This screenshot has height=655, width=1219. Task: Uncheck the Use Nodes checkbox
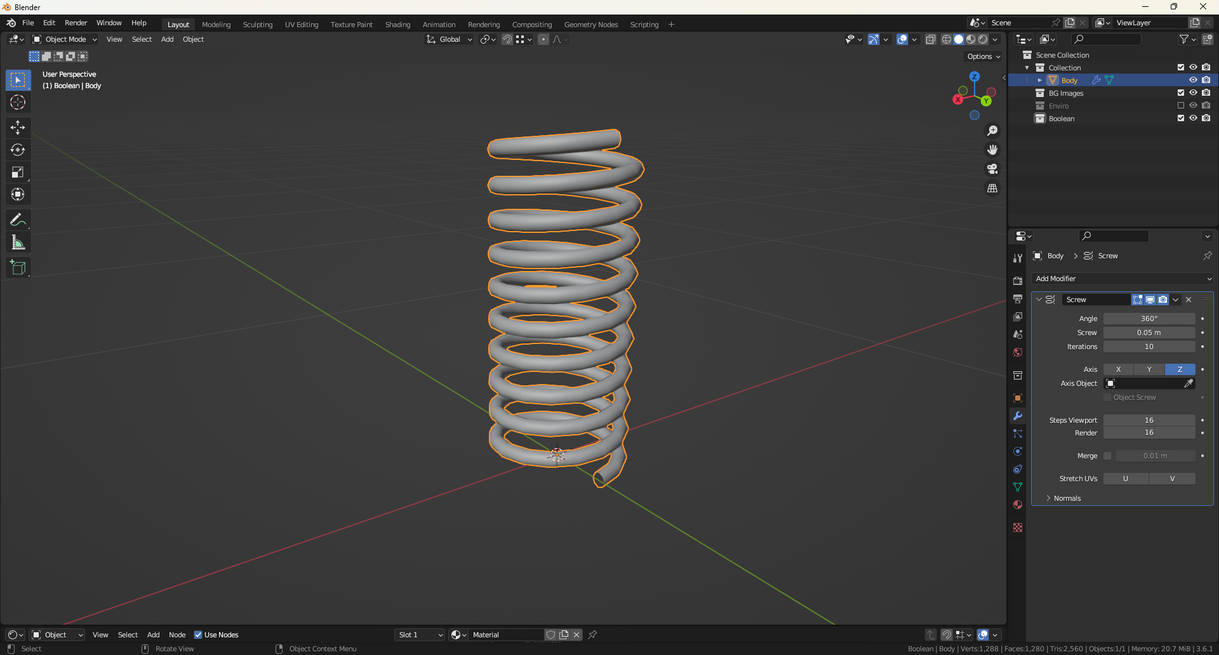[198, 635]
